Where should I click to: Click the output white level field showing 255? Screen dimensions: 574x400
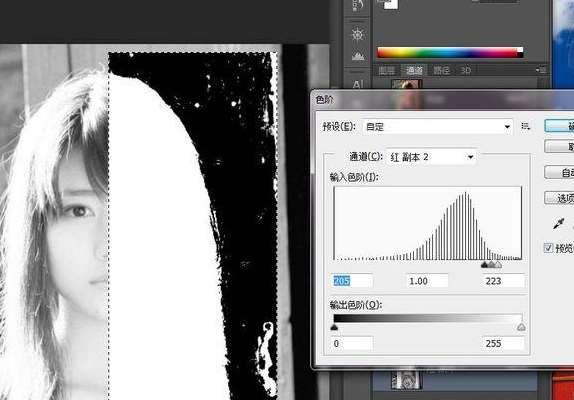[503, 343]
